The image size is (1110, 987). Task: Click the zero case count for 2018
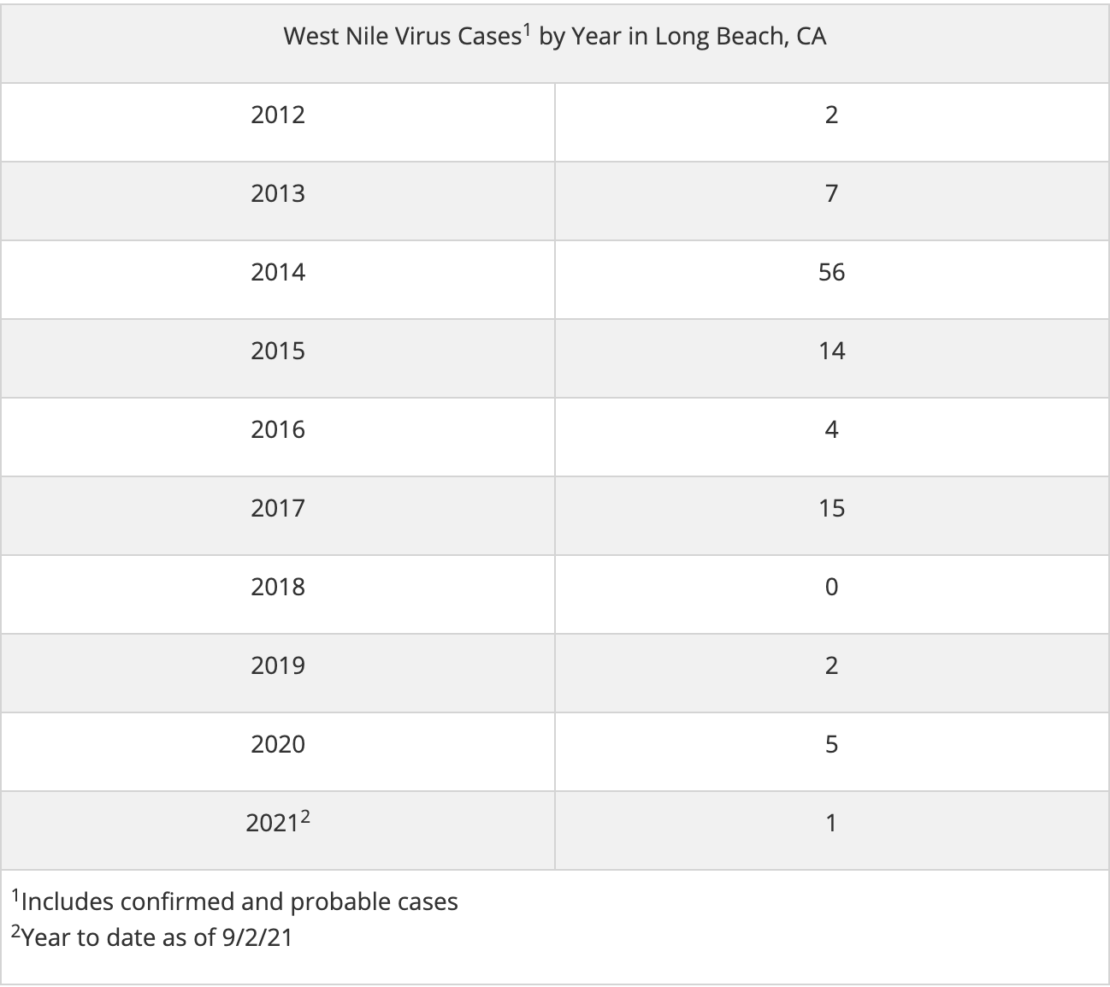click(831, 588)
